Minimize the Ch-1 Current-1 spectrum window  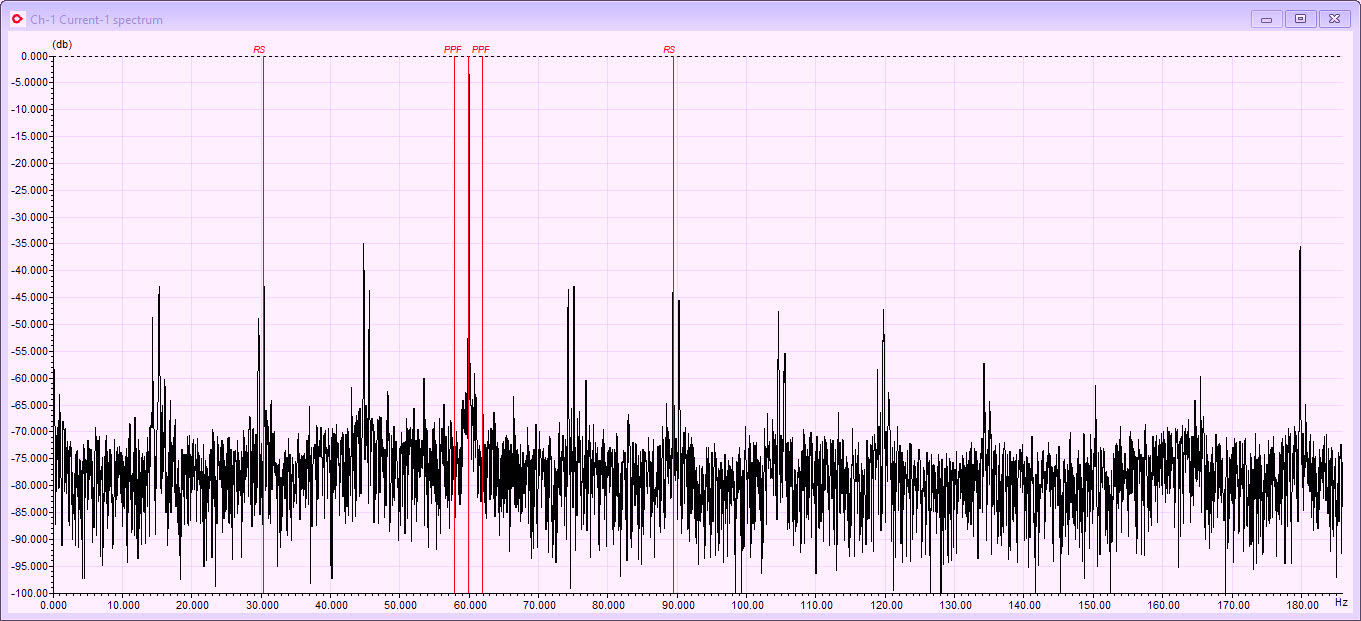tap(1266, 19)
